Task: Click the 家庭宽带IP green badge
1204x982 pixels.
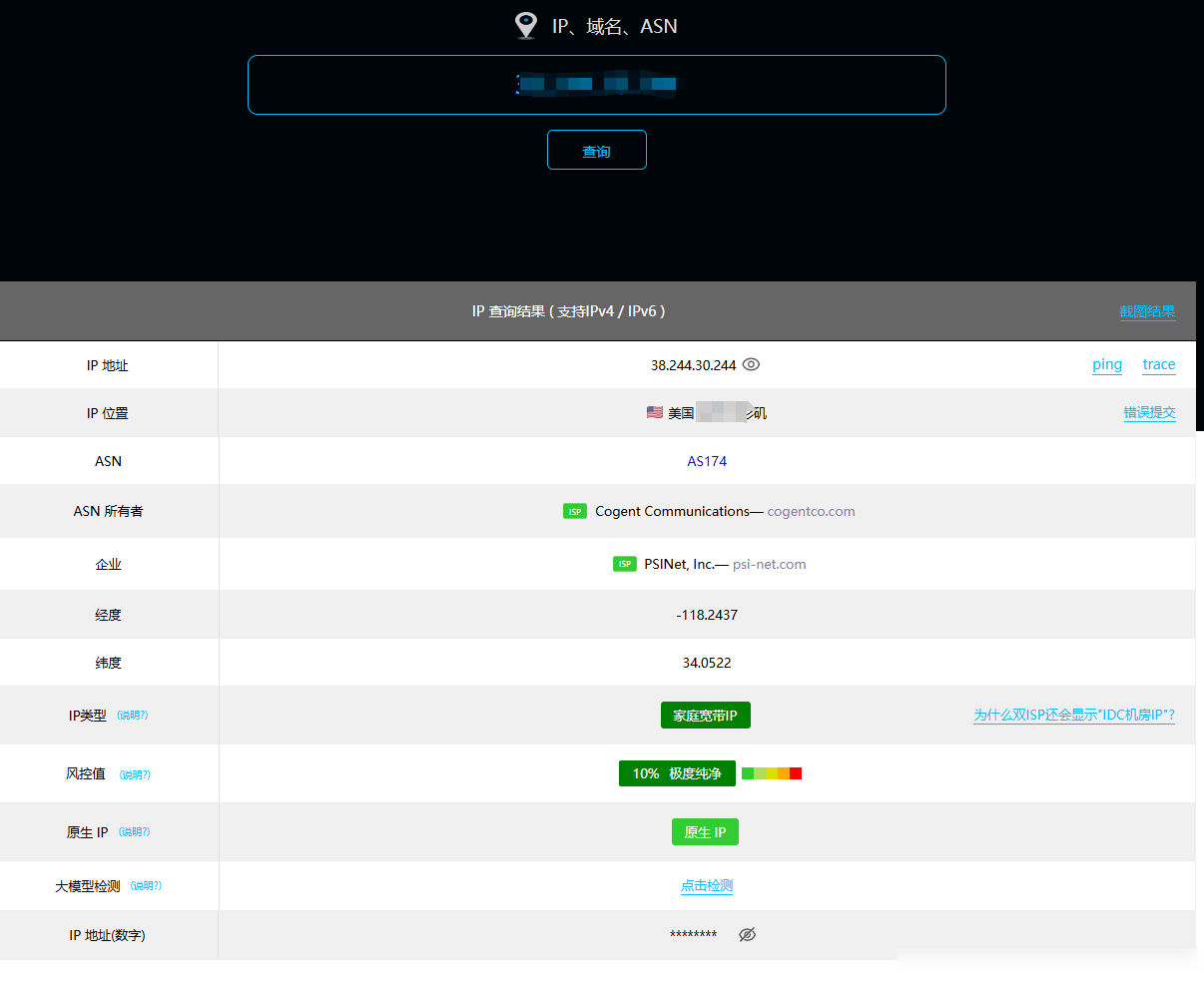Action: (x=706, y=716)
